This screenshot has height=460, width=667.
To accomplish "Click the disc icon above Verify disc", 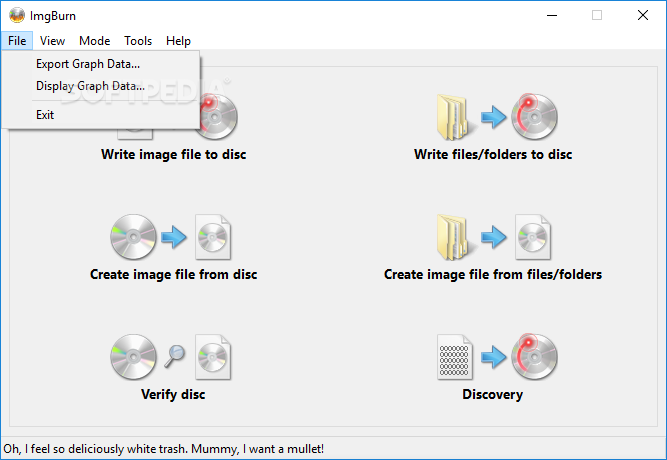I will pos(133,357).
